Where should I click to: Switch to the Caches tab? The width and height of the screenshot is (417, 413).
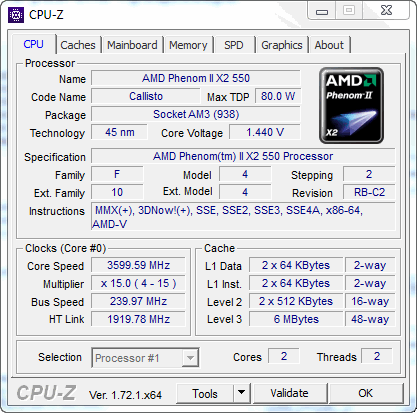point(78,45)
